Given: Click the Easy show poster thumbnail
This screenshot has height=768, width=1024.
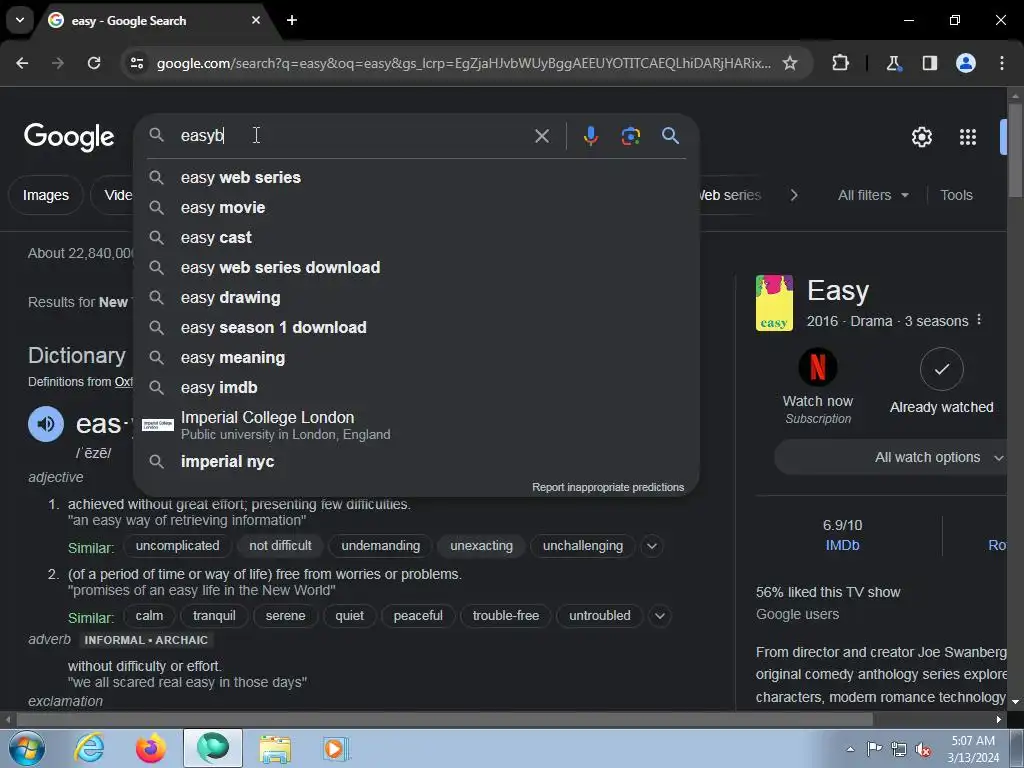Looking at the screenshot, I should (774, 303).
